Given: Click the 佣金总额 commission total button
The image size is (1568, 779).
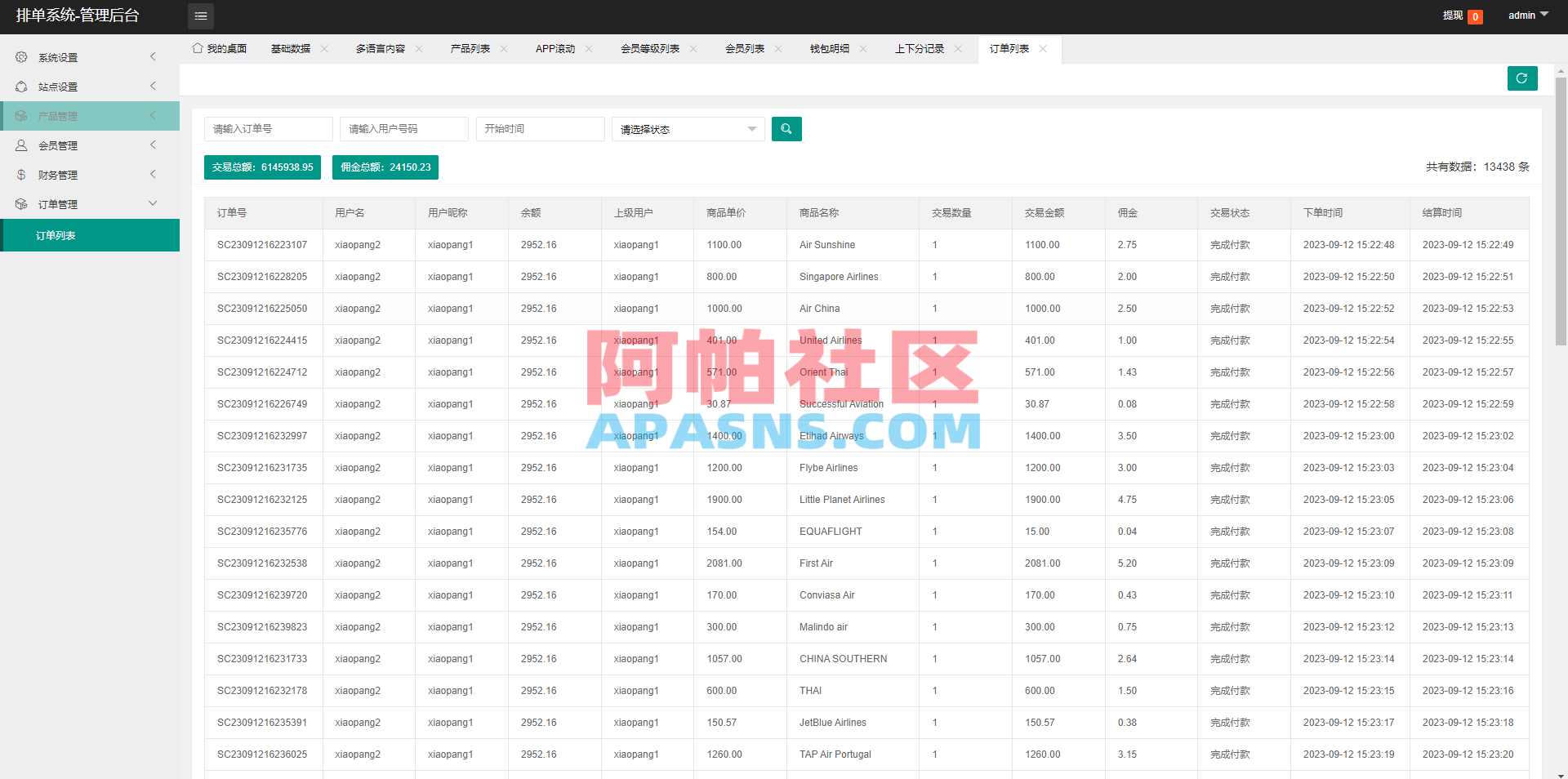Looking at the screenshot, I should pyautogui.click(x=385, y=167).
